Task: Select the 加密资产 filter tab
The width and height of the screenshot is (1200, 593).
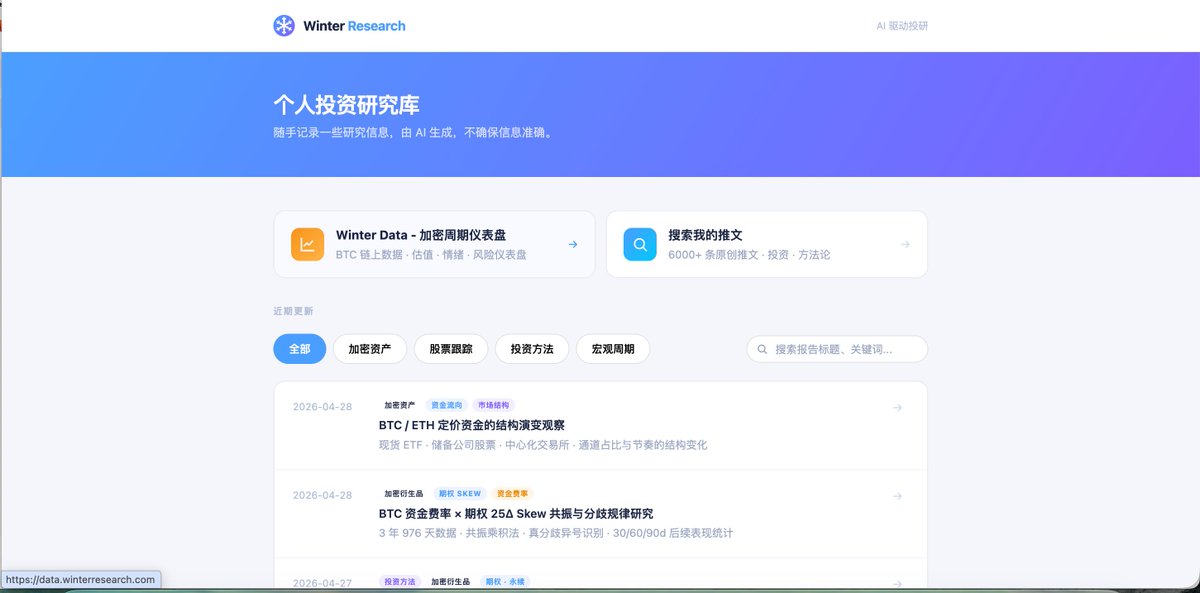Action: pyautogui.click(x=370, y=349)
